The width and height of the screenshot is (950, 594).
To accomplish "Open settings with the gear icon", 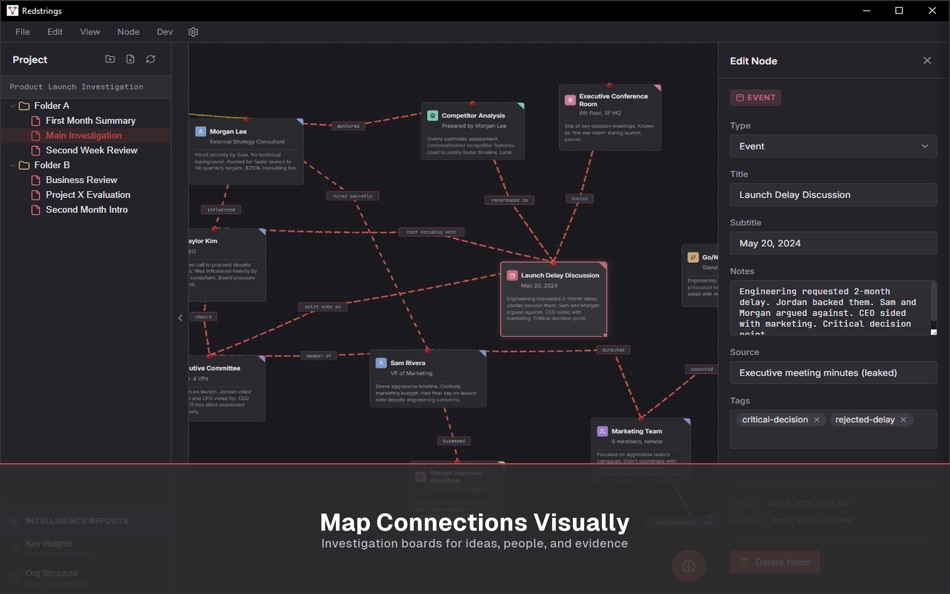I will point(193,31).
